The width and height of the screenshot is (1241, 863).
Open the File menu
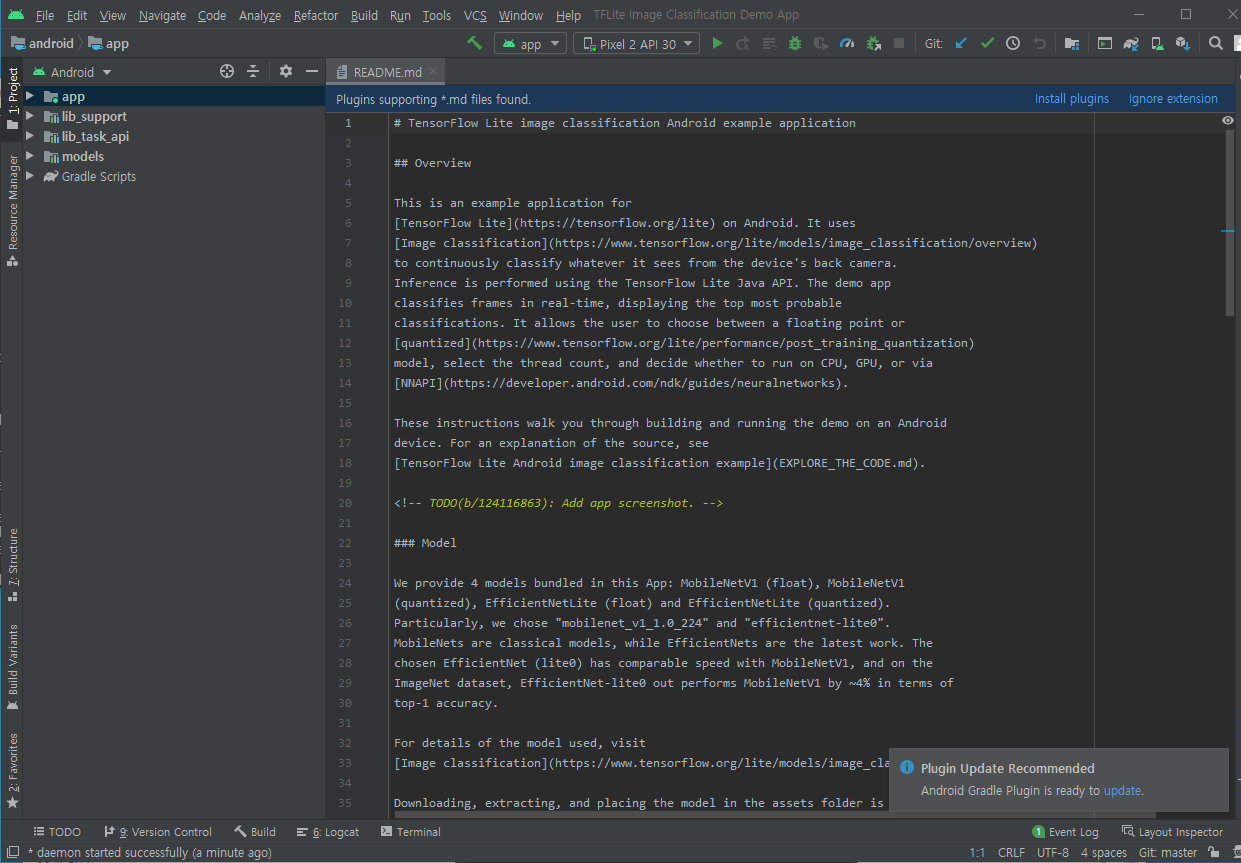coord(45,15)
